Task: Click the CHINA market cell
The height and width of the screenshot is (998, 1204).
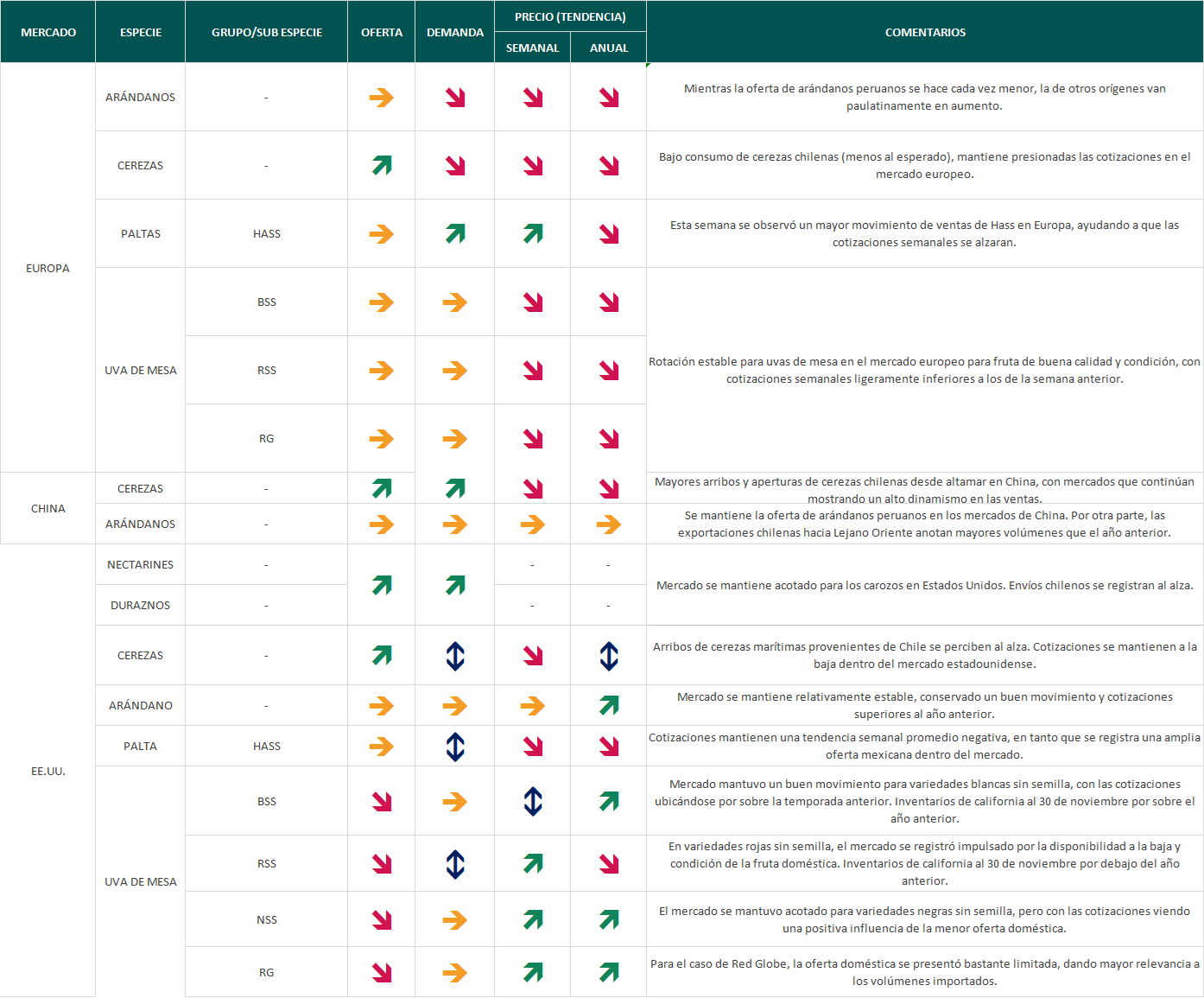Action: [48, 509]
